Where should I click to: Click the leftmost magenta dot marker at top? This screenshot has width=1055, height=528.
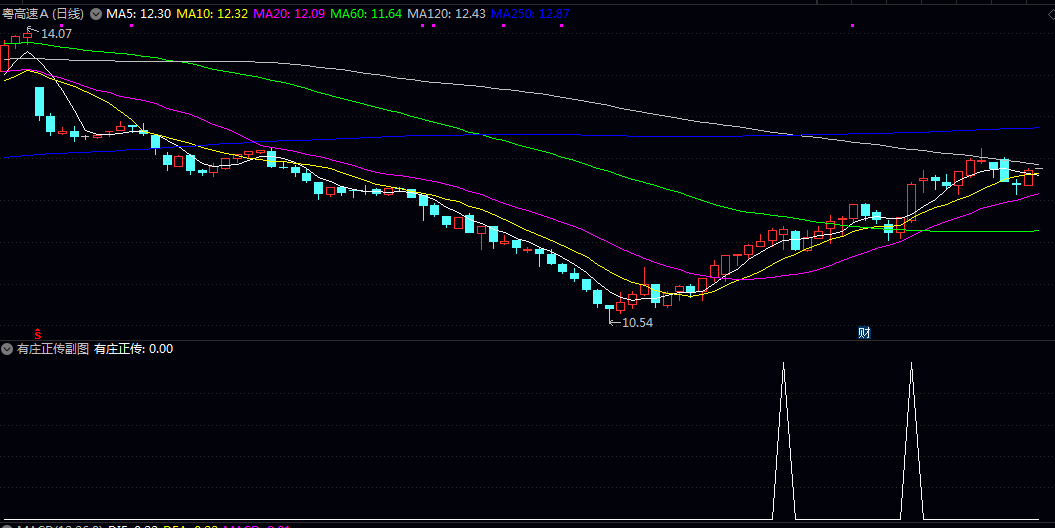62,25
